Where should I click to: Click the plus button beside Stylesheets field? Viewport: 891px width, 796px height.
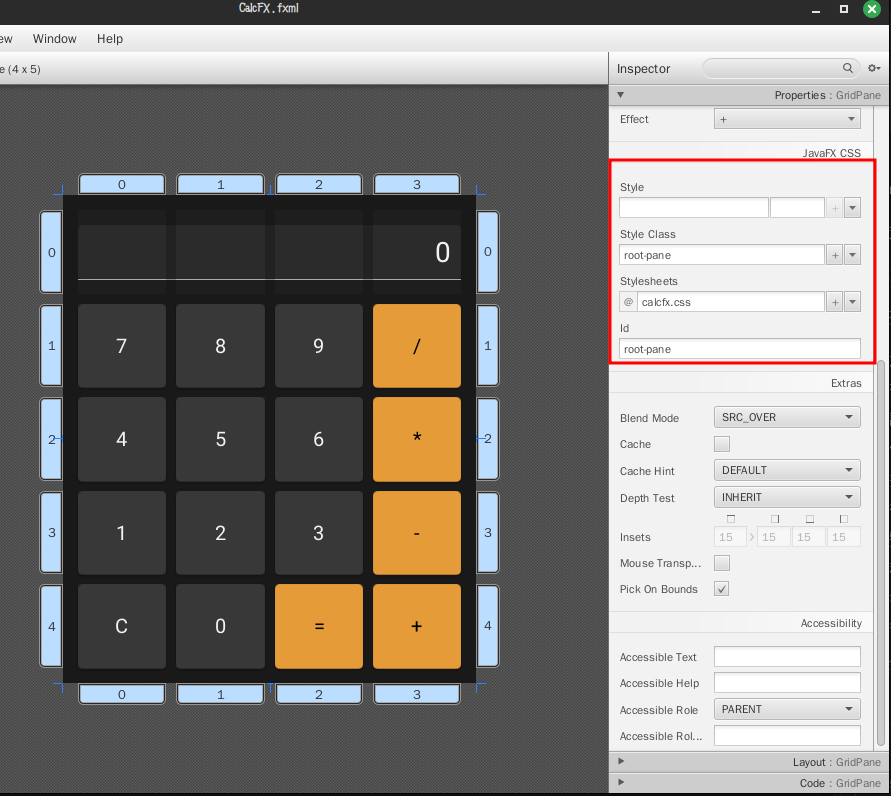[835, 302]
